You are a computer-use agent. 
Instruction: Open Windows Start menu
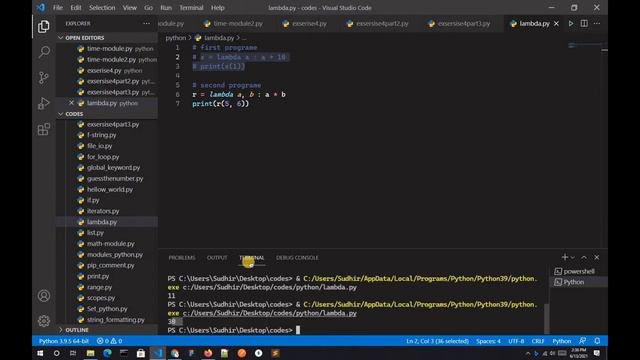click(x=40, y=353)
